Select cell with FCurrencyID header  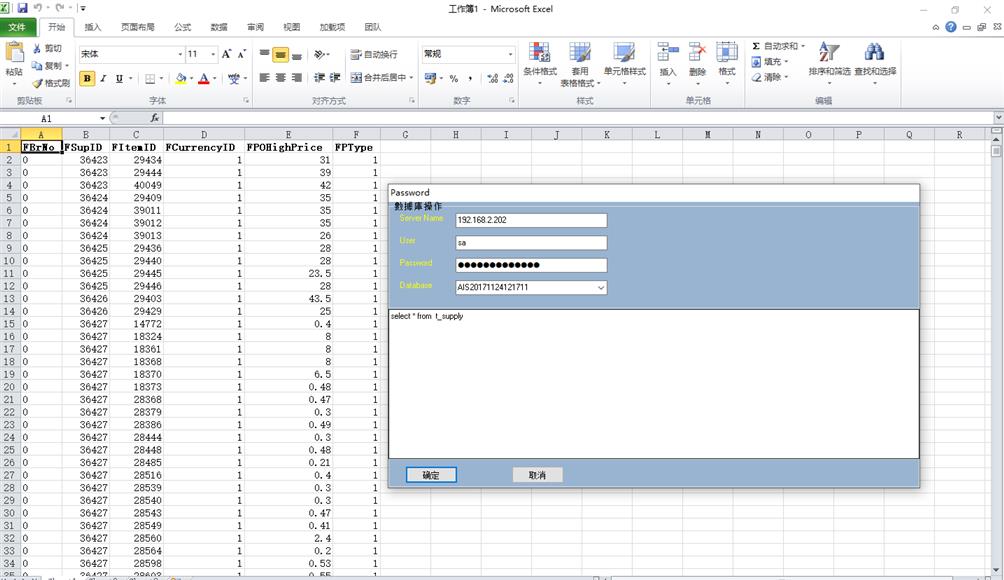pos(204,147)
